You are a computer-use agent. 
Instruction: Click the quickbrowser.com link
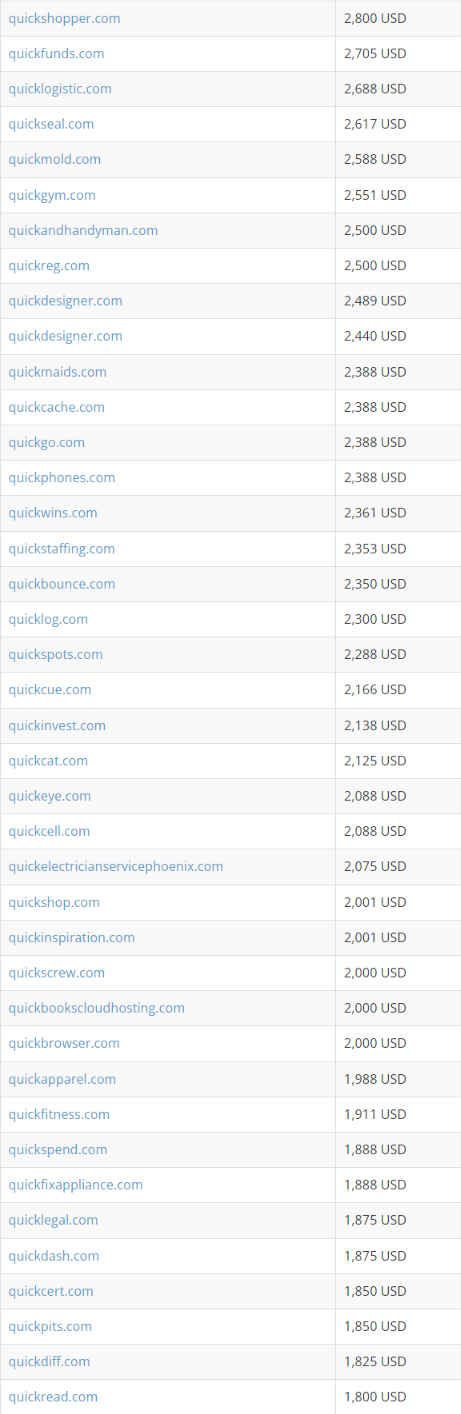click(64, 1043)
